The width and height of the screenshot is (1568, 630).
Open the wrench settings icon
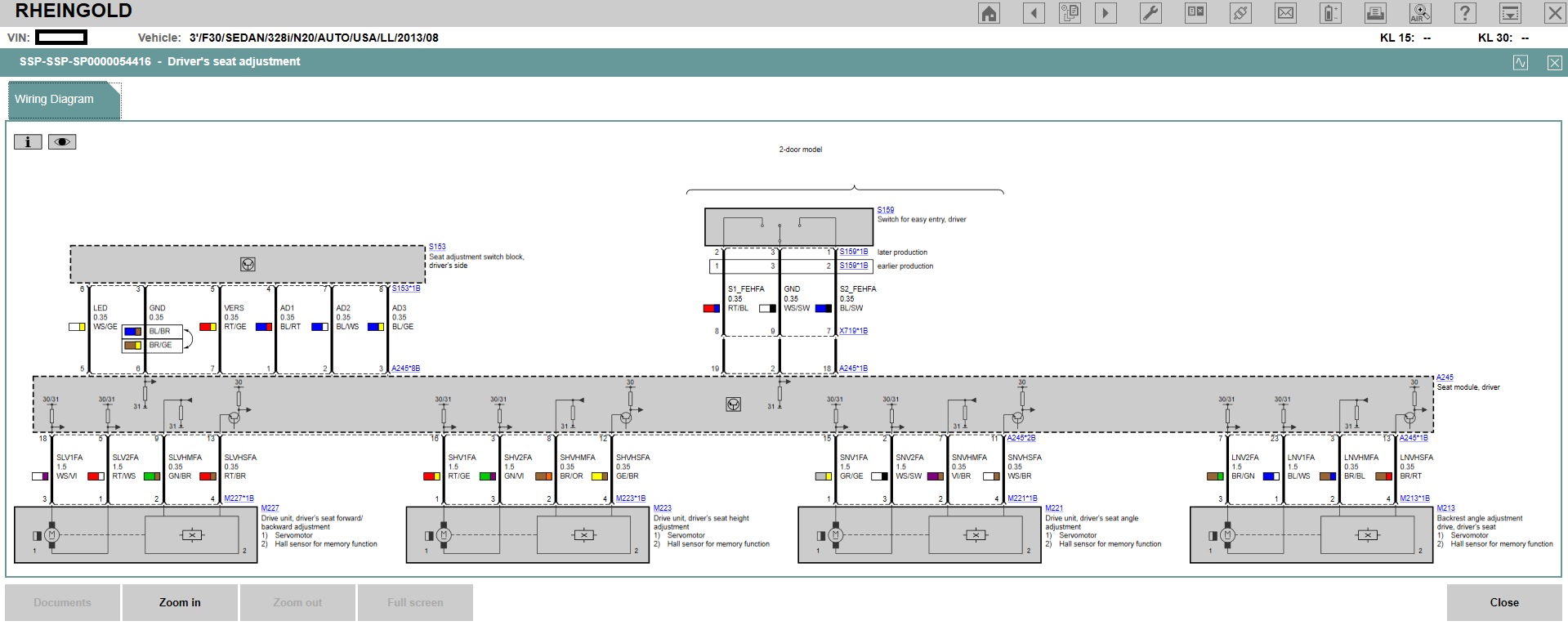pos(1150,13)
